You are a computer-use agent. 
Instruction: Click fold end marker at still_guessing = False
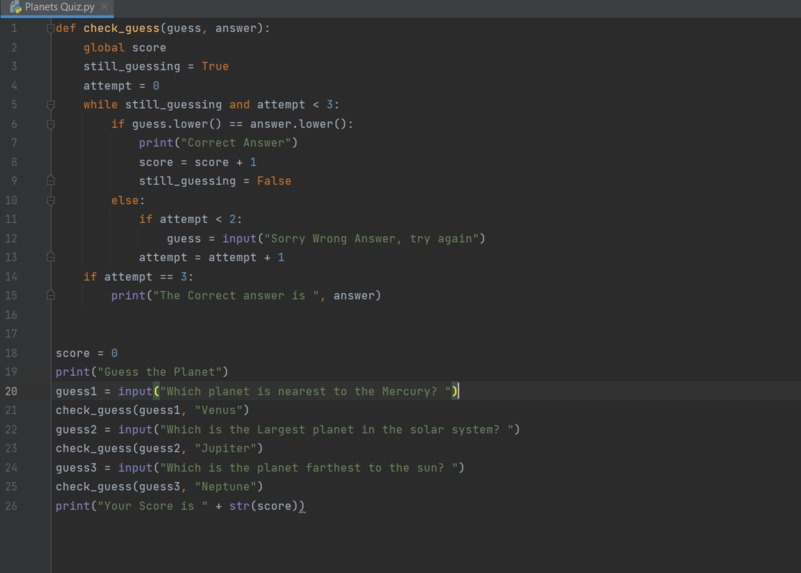coord(51,181)
